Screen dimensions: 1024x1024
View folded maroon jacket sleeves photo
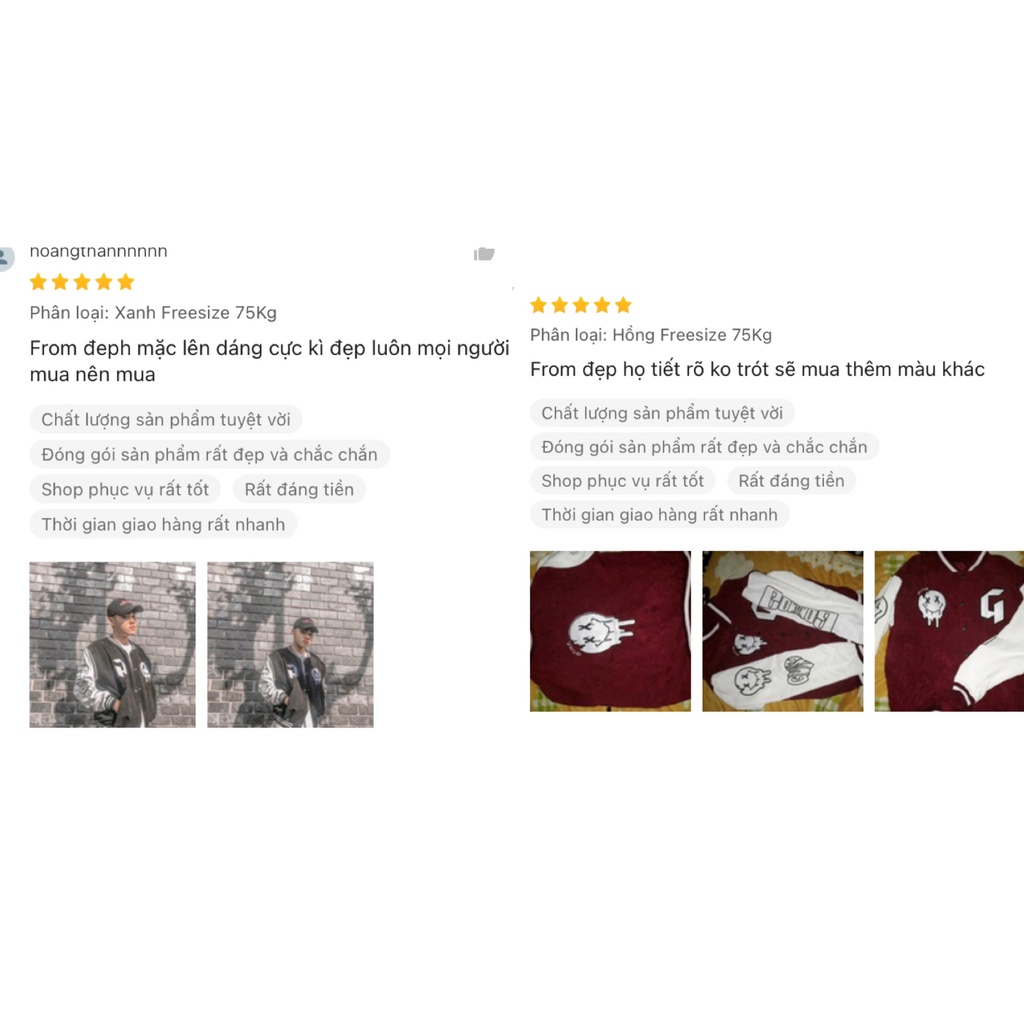click(x=782, y=631)
